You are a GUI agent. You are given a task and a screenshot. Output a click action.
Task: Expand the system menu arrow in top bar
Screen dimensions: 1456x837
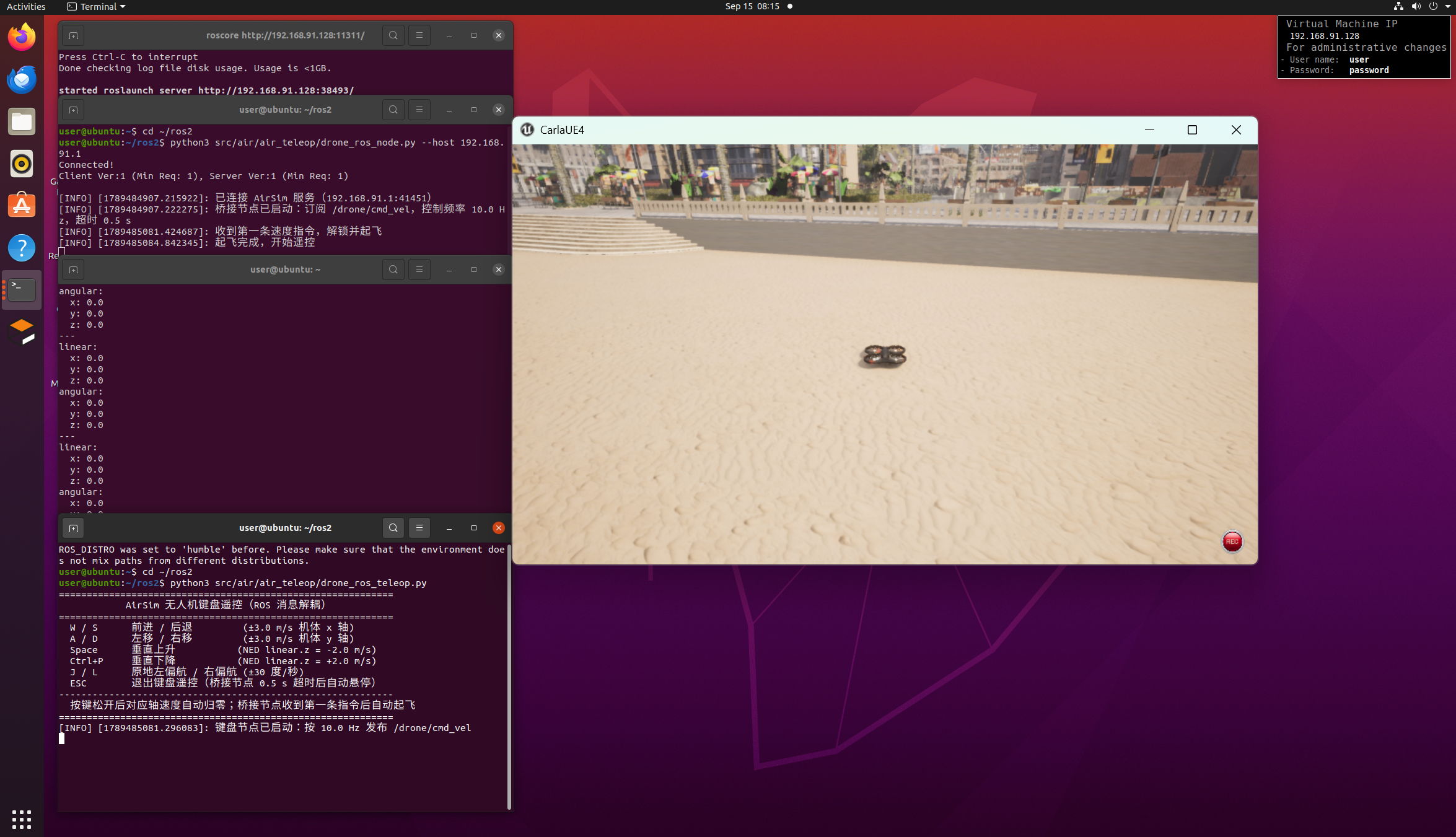coord(1448,6)
